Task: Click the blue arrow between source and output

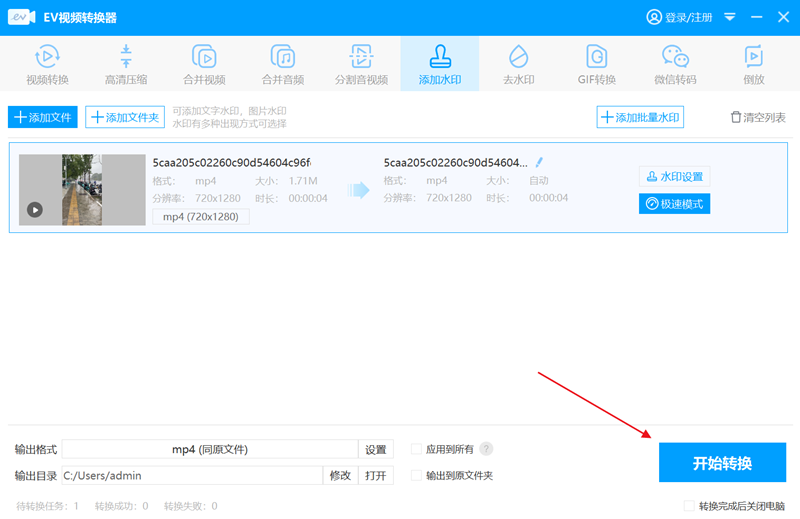Action: pos(358,190)
